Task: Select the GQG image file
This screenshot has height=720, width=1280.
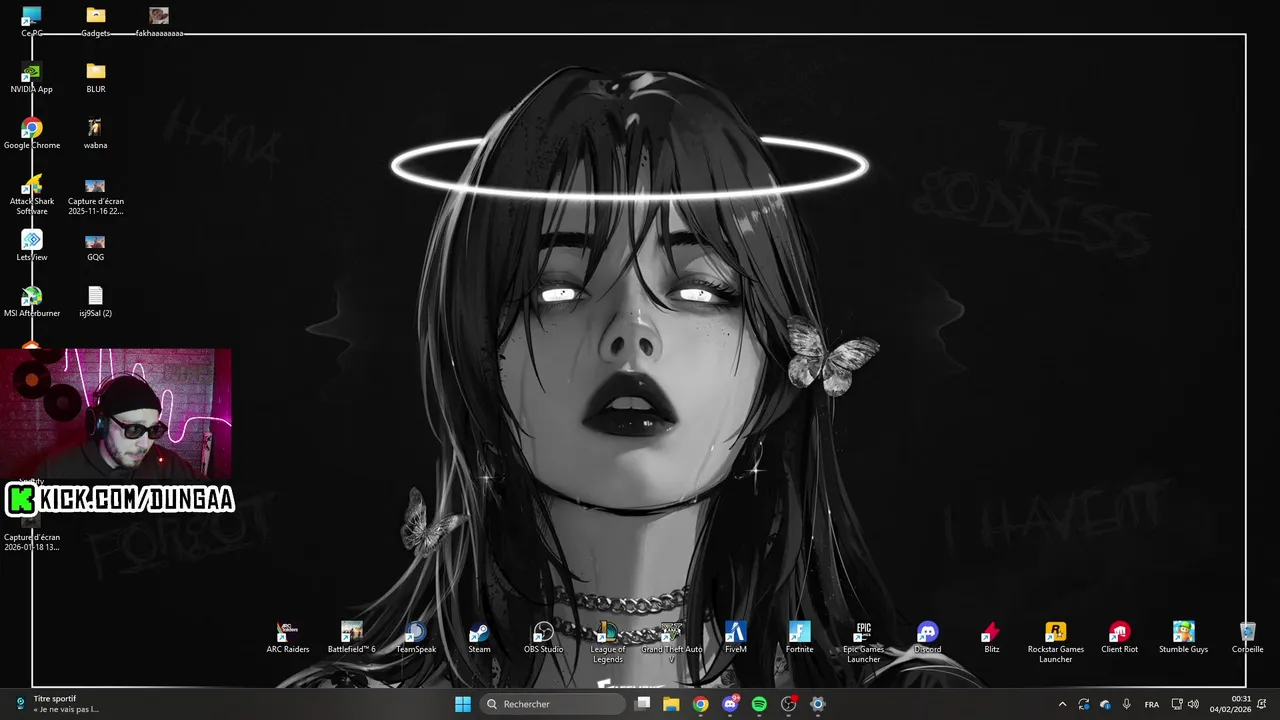Action: [96, 246]
